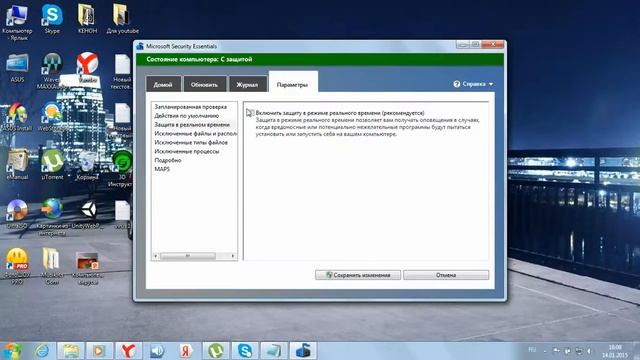Open the Корзина recycle bin
Image resolution: width=640 pixels, height=360 pixels.
[87, 165]
